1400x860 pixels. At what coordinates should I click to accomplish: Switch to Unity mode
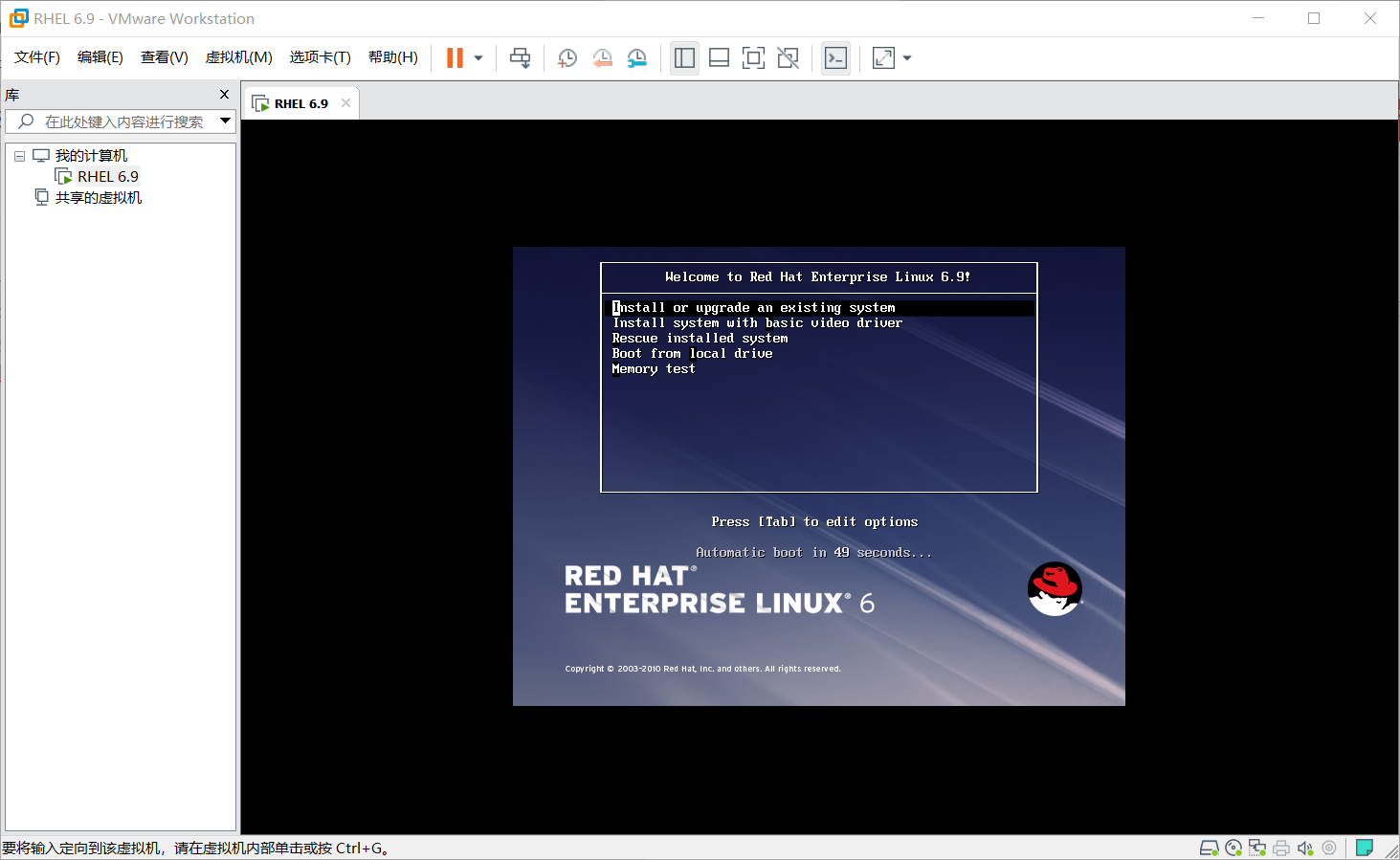pyautogui.click(x=788, y=58)
